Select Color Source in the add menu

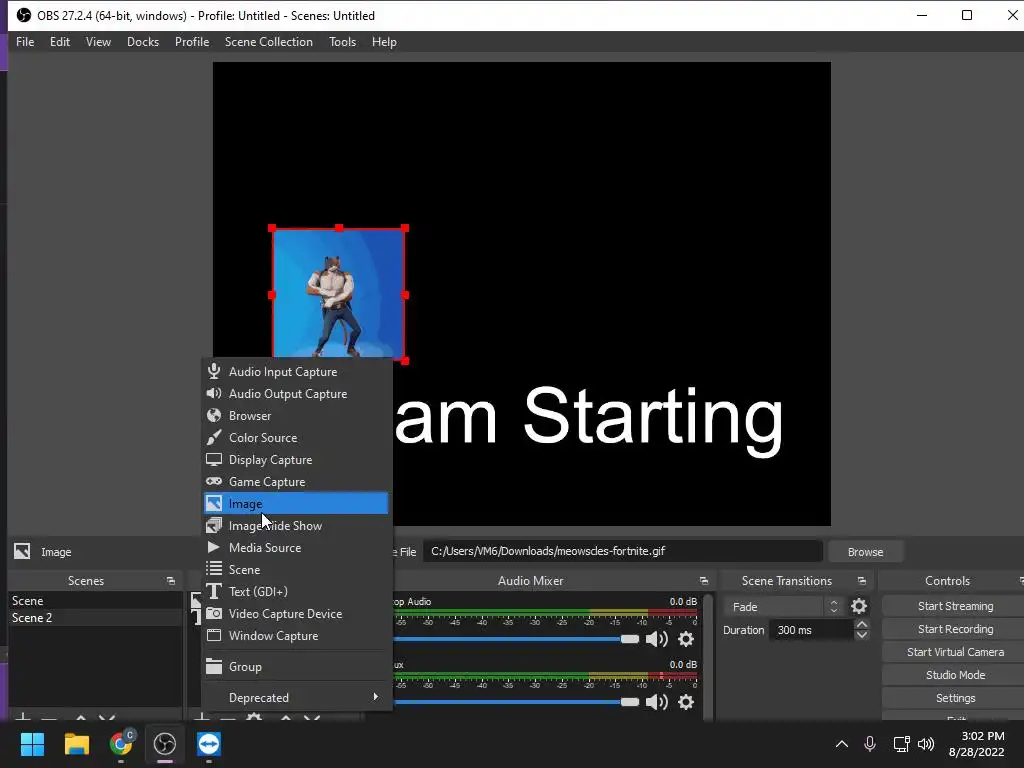pyautogui.click(x=295, y=438)
